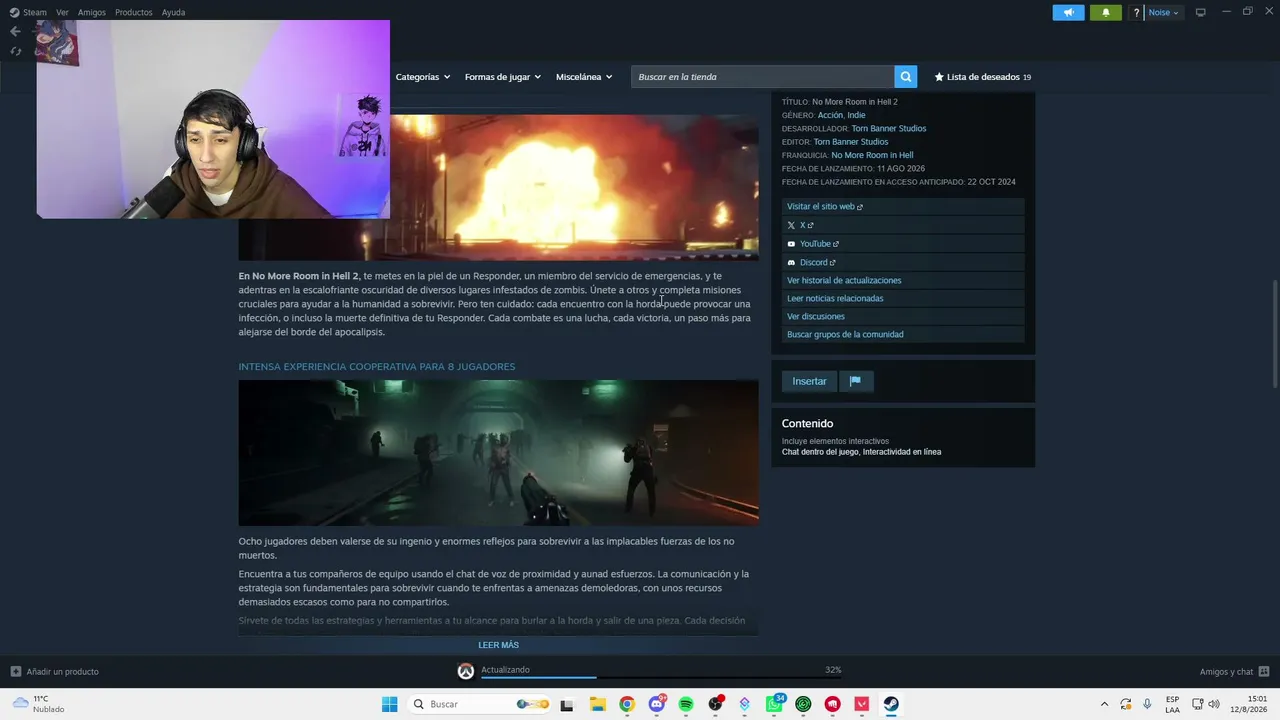Image resolution: width=1280 pixels, height=720 pixels.
Task: Open the Ver menu
Action: [x=62, y=12]
